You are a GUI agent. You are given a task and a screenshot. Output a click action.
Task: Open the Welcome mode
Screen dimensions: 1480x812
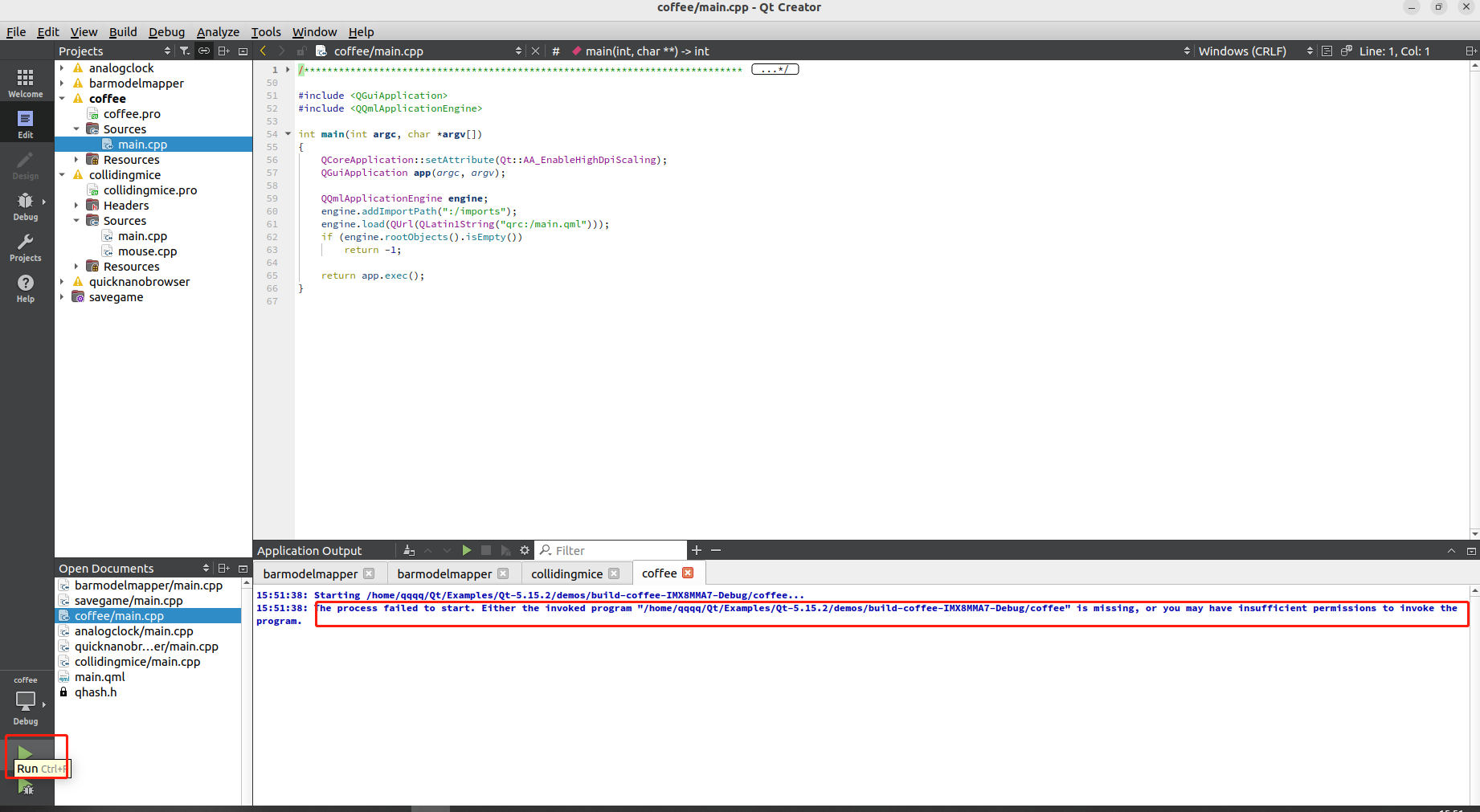(x=26, y=83)
